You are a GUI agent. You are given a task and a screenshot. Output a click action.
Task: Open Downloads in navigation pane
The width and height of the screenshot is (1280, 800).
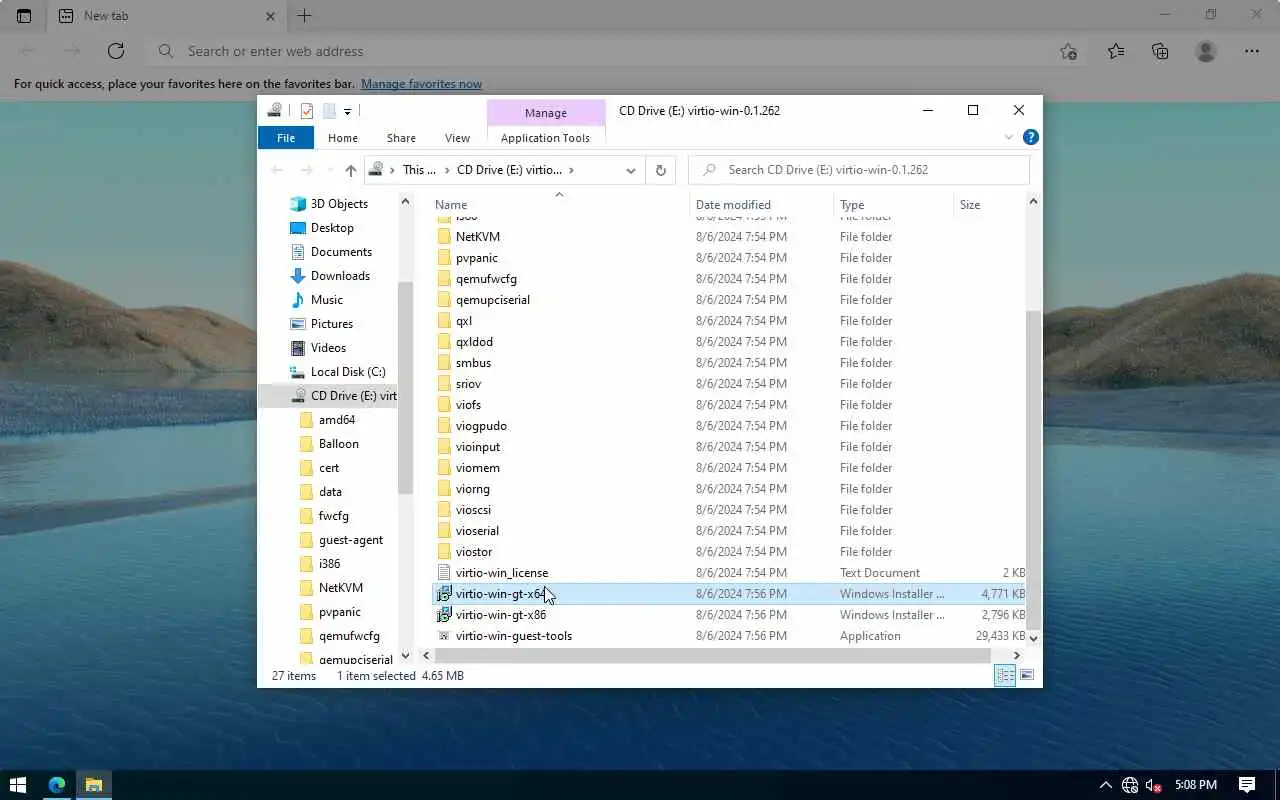[340, 276]
